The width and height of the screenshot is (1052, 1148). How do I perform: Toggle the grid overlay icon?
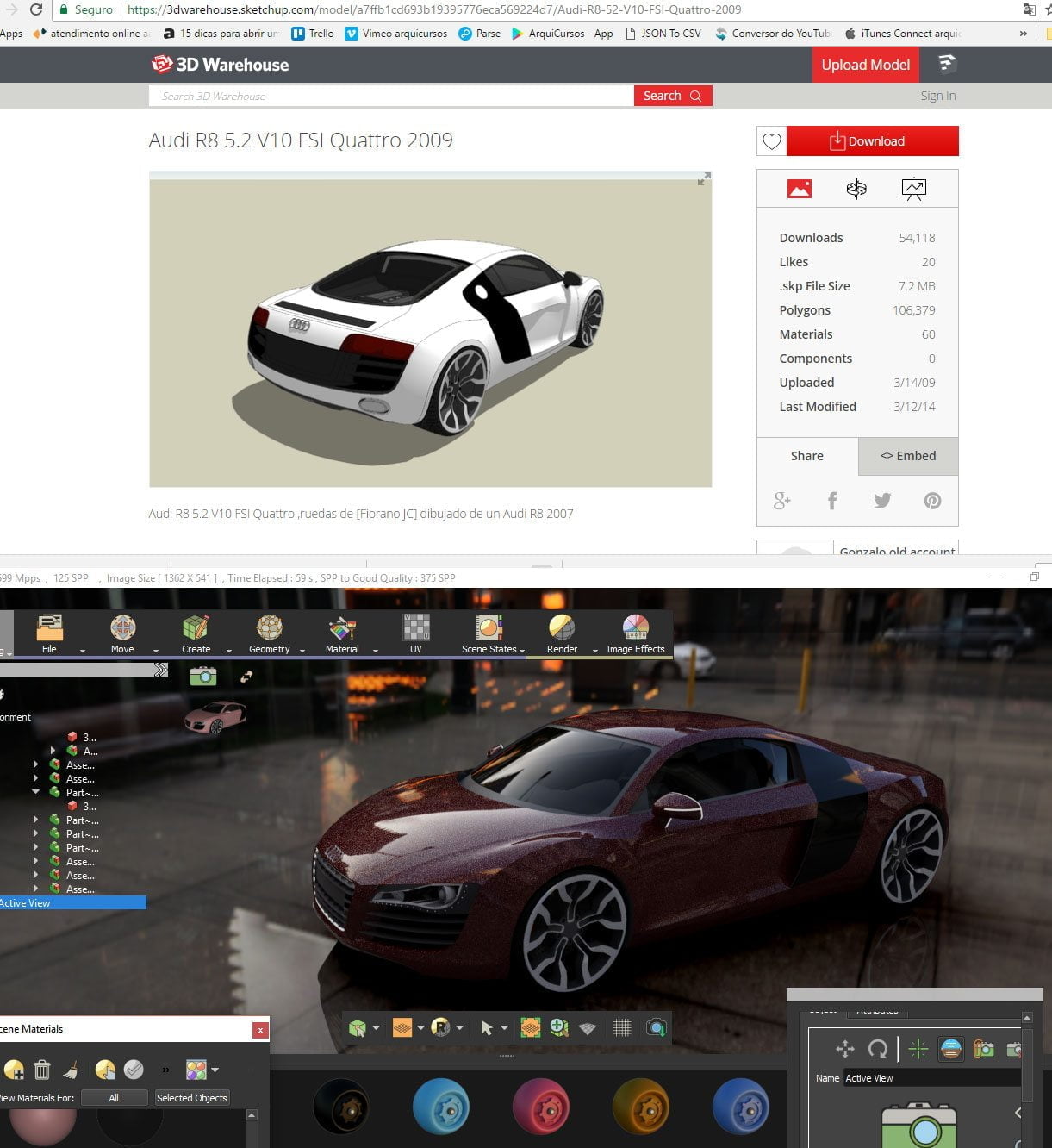tap(622, 1027)
